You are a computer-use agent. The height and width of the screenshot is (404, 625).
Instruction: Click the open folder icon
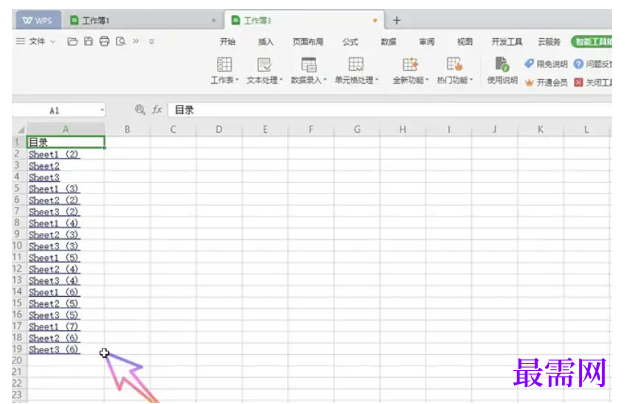[x=72, y=41]
